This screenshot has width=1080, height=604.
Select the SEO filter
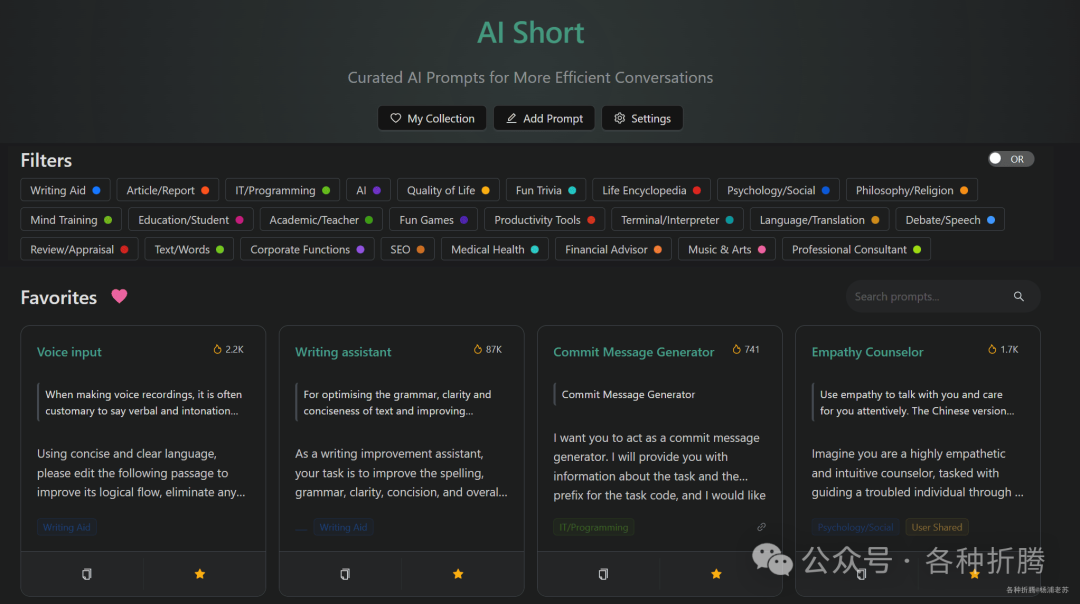(407, 248)
